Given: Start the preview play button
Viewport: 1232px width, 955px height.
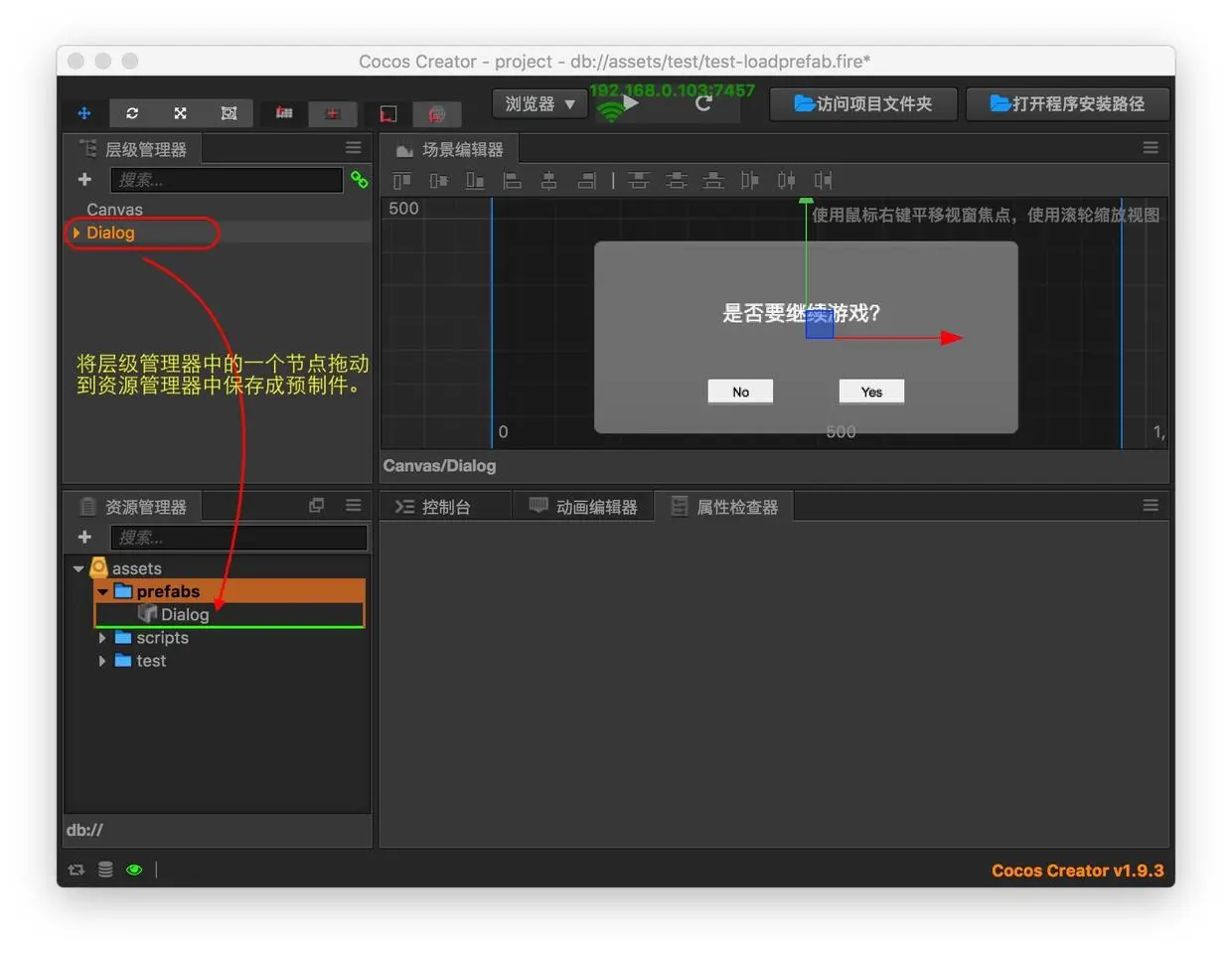Looking at the screenshot, I should point(631,103).
